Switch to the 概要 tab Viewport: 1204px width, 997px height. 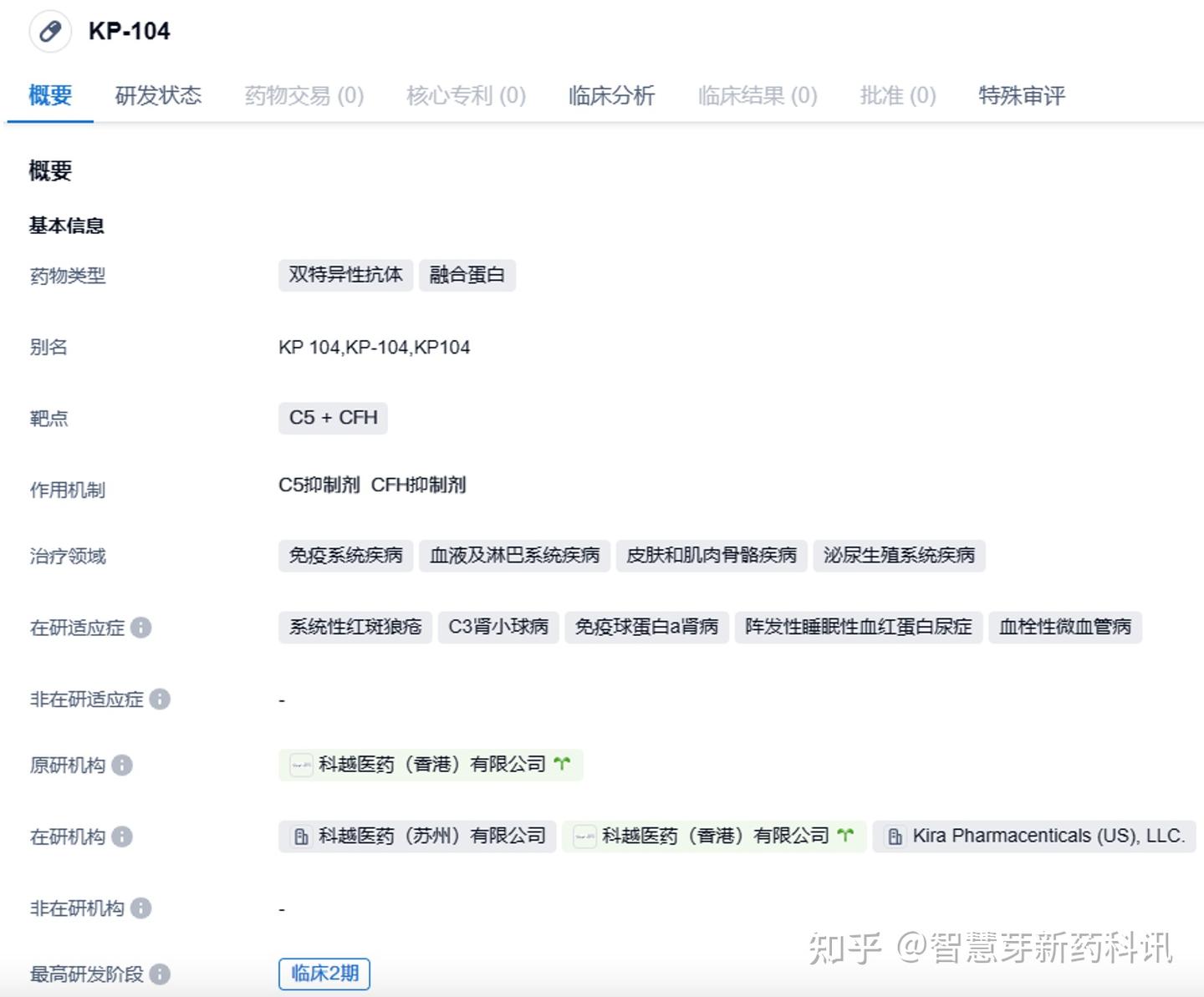point(48,96)
